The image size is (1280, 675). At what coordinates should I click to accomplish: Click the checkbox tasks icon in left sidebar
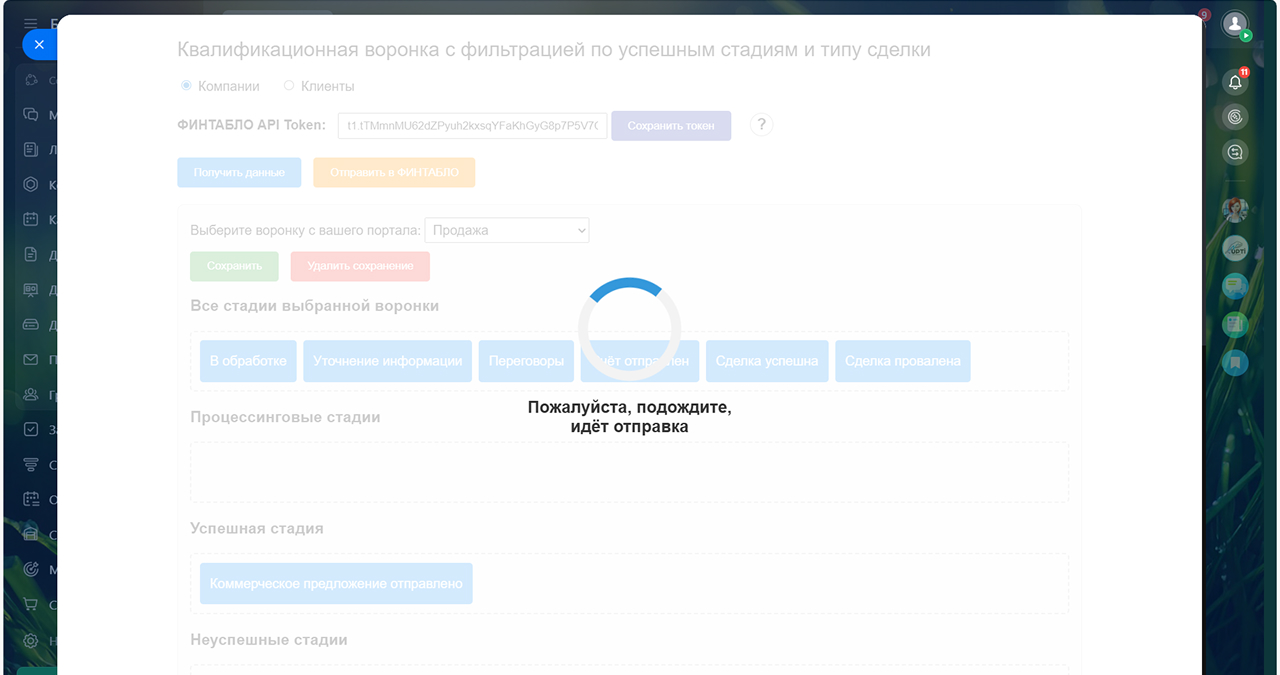tap(31, 430)
